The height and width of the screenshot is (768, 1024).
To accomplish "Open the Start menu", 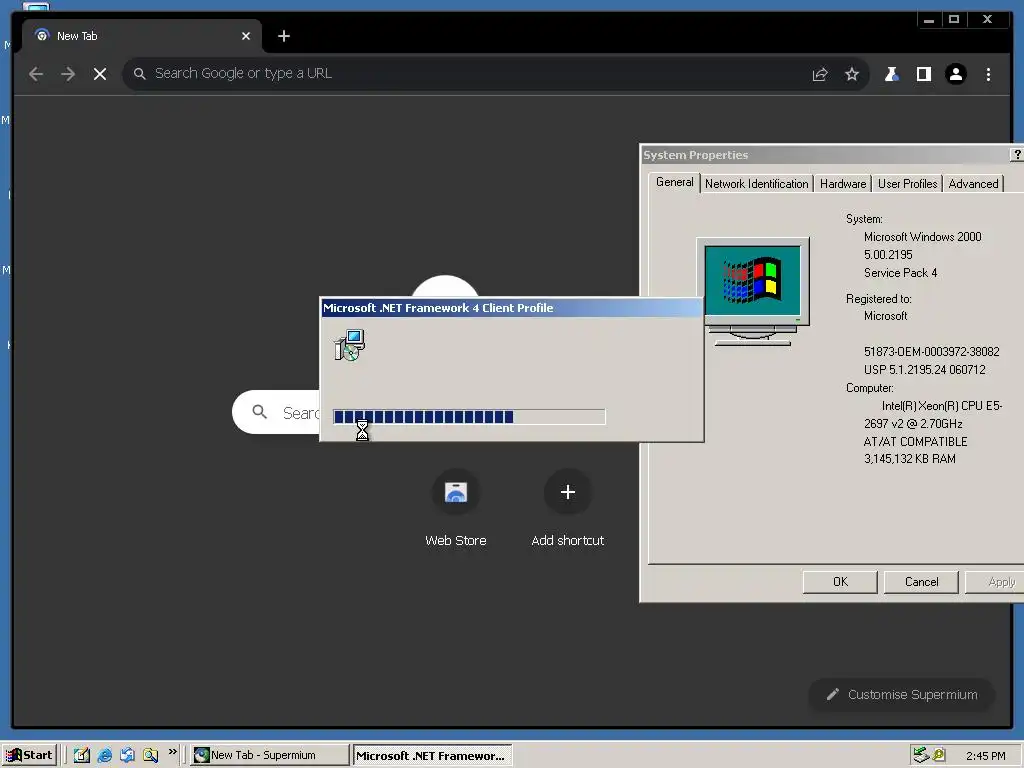I will 29,755.
